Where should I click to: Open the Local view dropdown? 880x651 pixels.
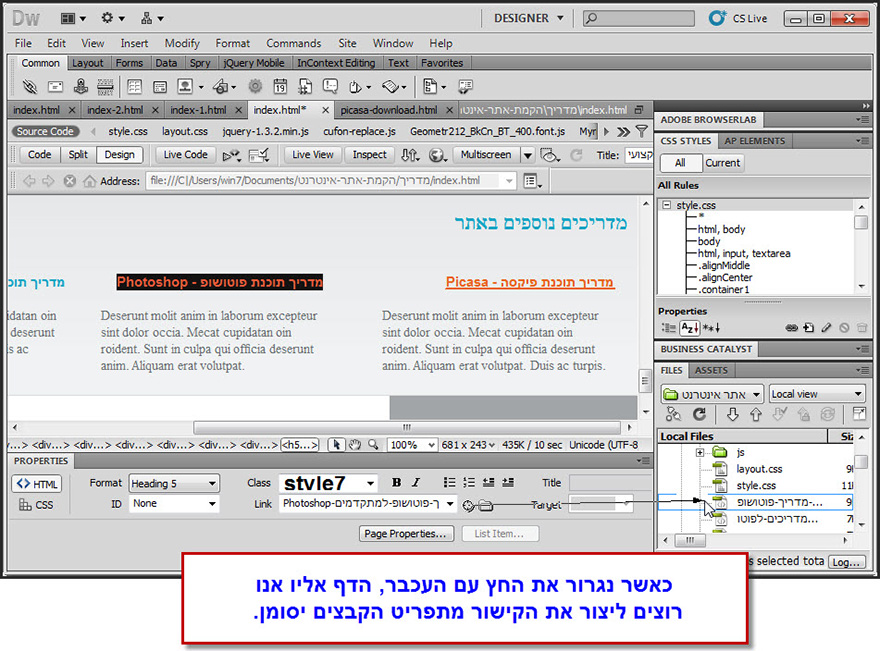coord(817,394)
